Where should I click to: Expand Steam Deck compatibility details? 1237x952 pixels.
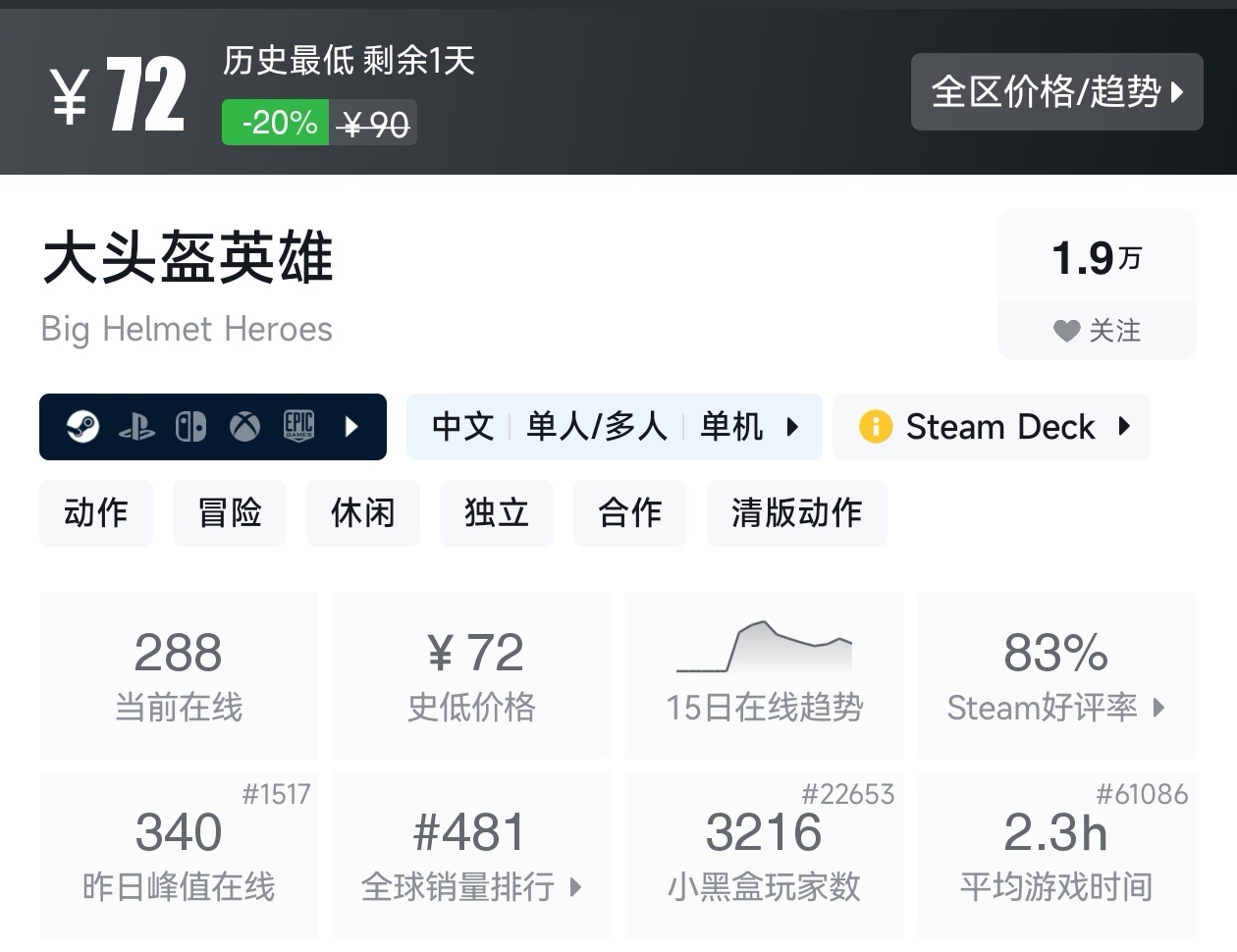[x=1124, y=427]
